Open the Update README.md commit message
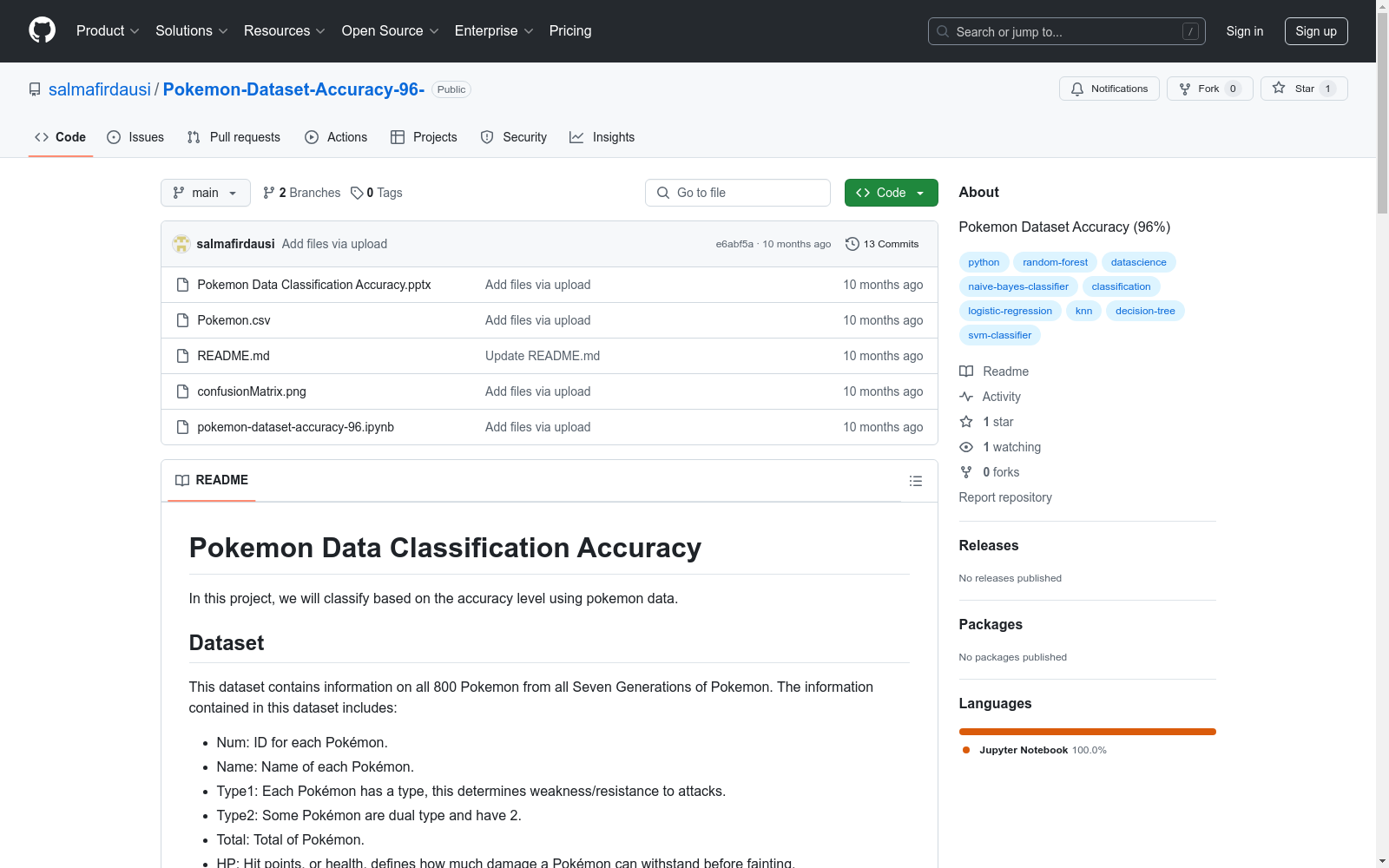 point(543,356)
